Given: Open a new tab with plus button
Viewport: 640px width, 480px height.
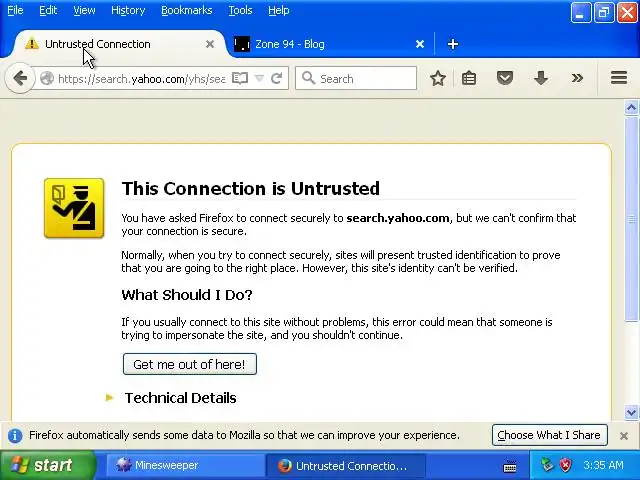Looking at the screenshot, I should 453,44.
